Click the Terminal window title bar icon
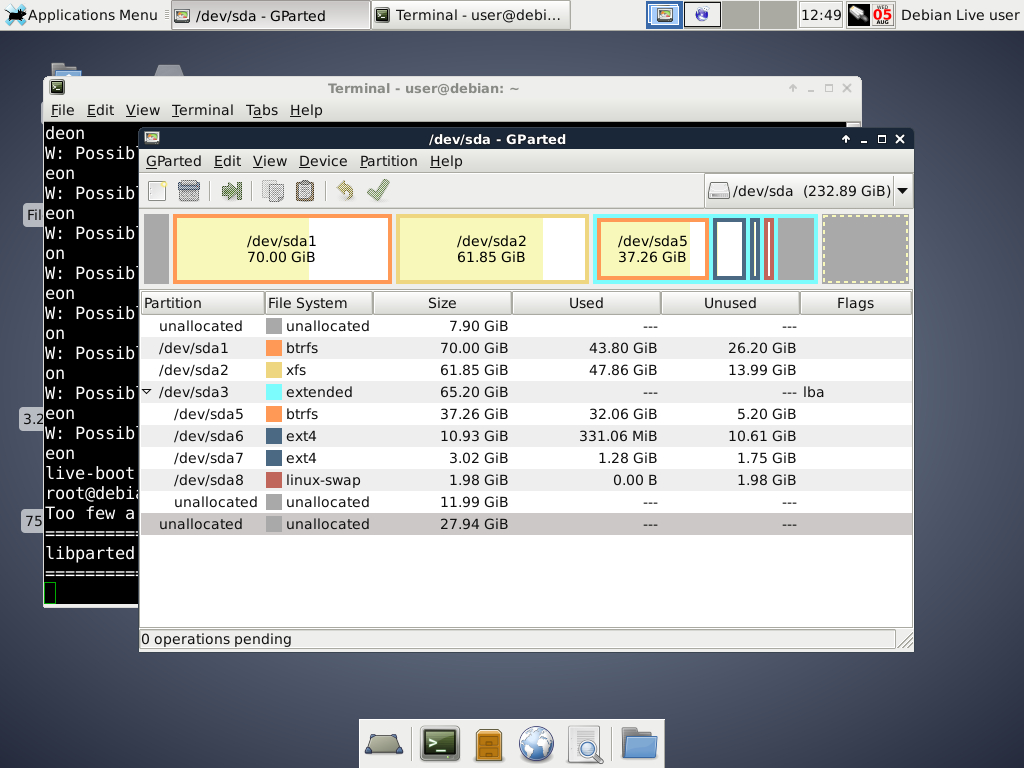 point(57,87)
